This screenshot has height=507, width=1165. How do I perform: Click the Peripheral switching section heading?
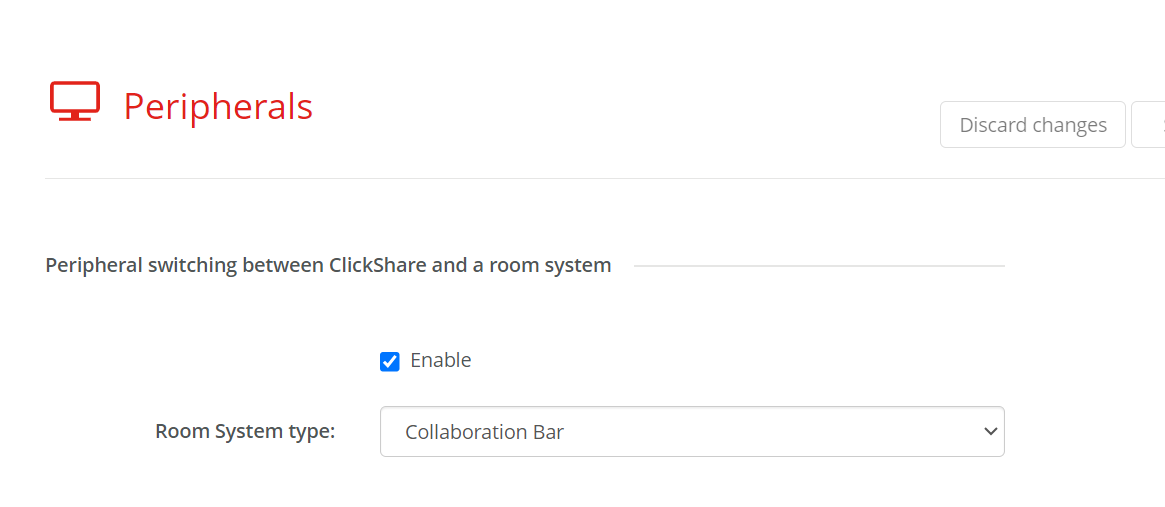point(328,266)
